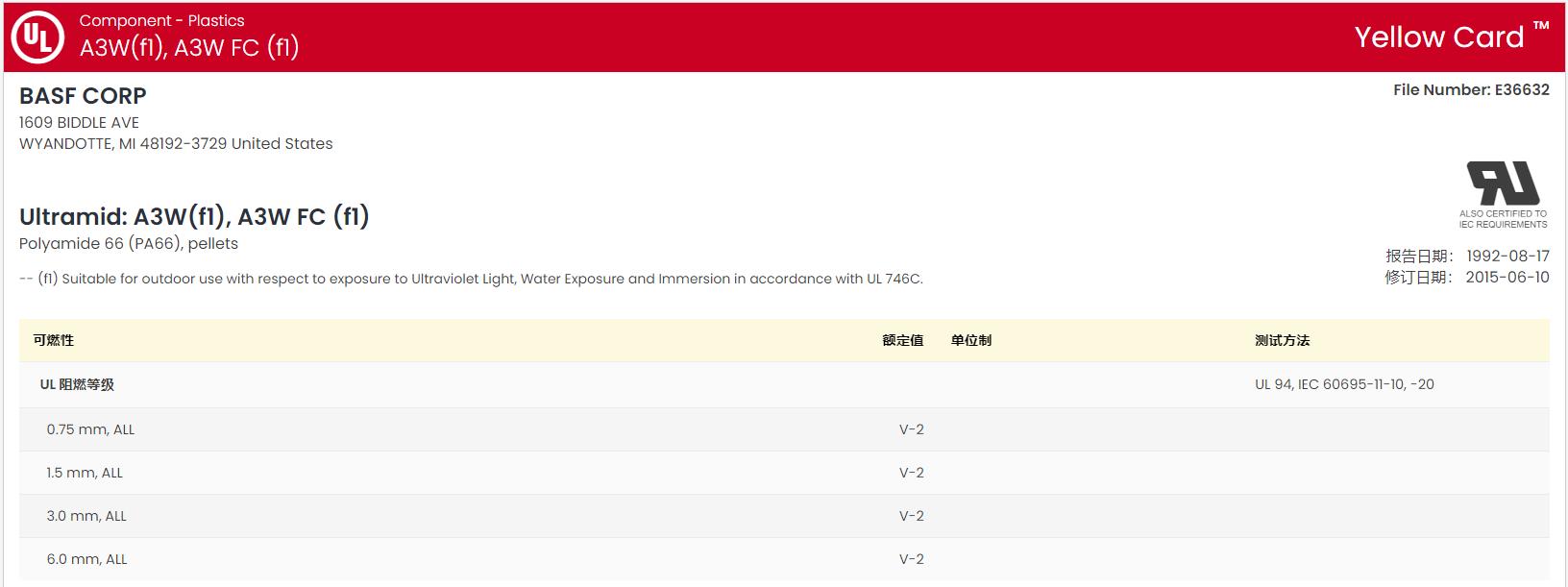Select the UL 94, IEC 60695-11-10, -20 test method
This screenshot has width=1568, height=587.
click(1344, 384)
